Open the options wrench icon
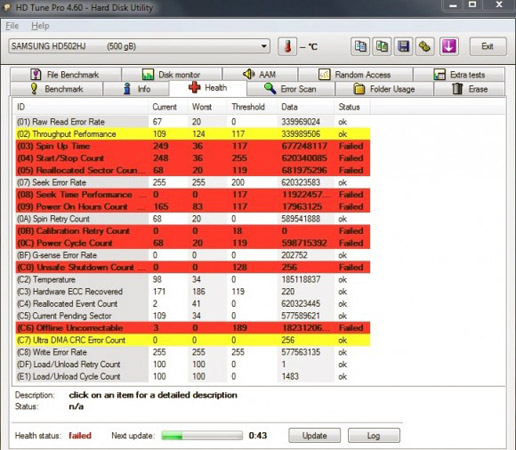This screenshot has width=516, height=450. coord(425,46)
